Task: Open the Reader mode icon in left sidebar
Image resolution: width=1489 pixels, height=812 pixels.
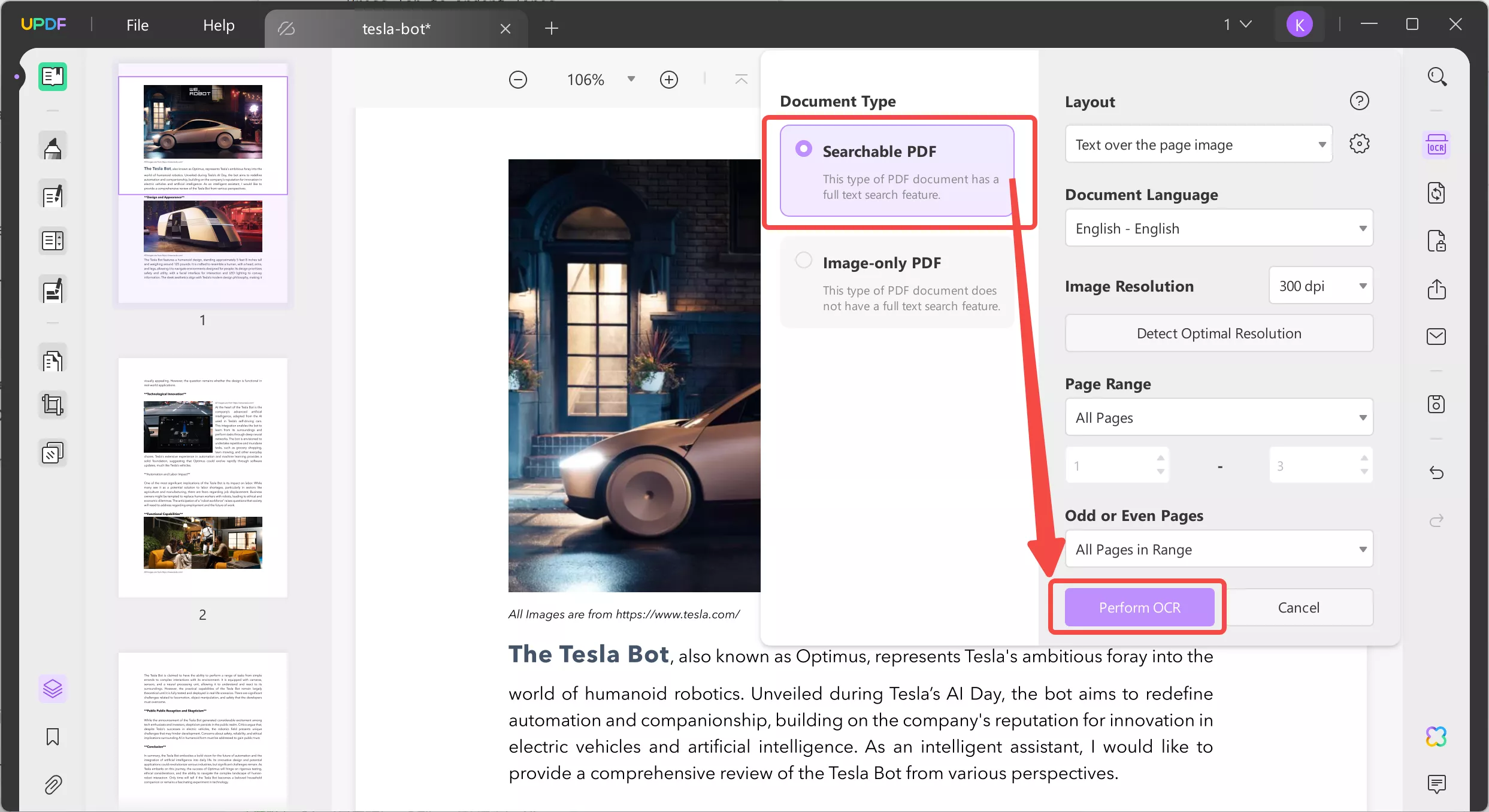Action: (53, 77)
